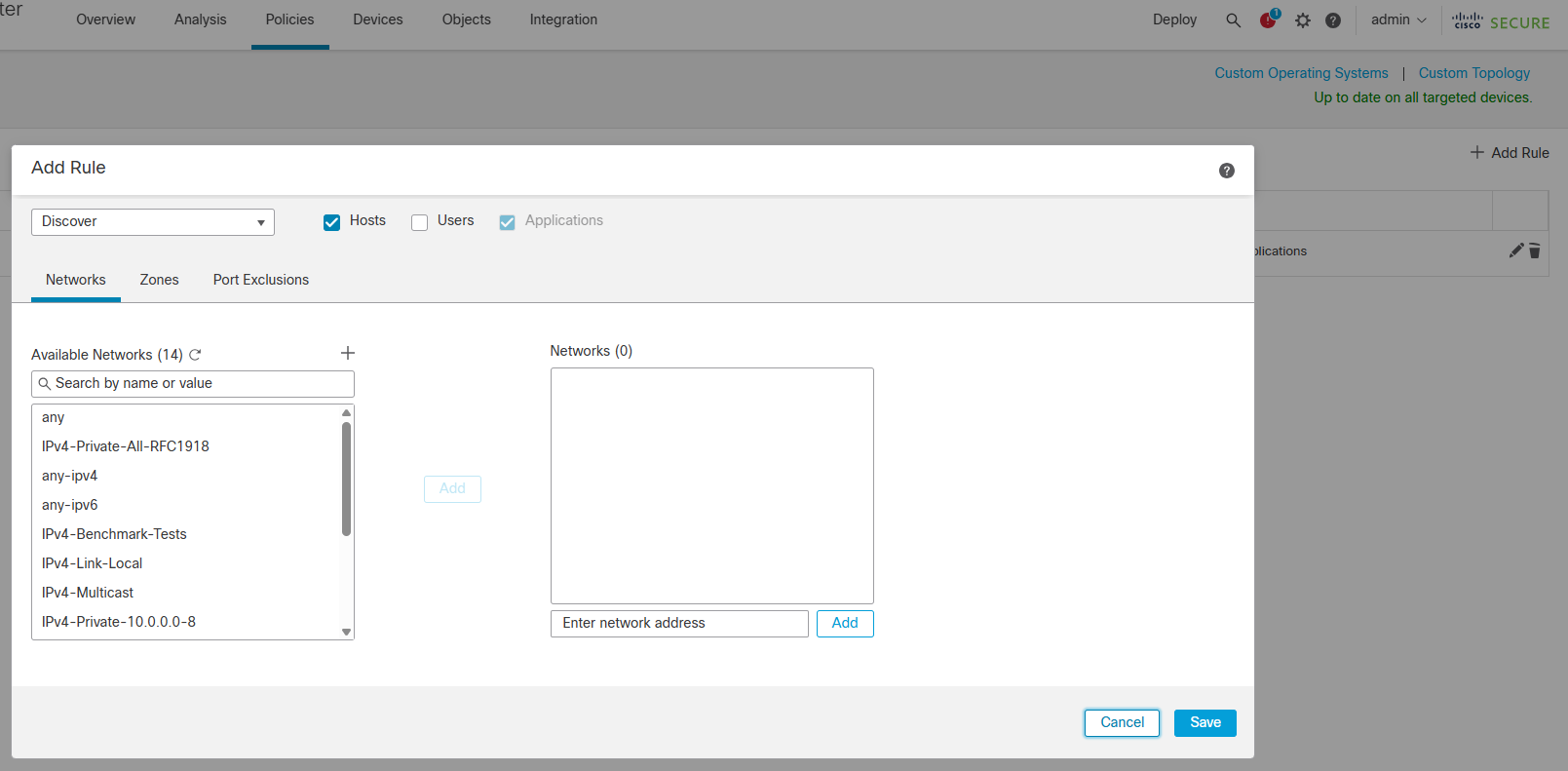Select the any-ipv6 network
The image size is (1568, 771).
[186, 505]
